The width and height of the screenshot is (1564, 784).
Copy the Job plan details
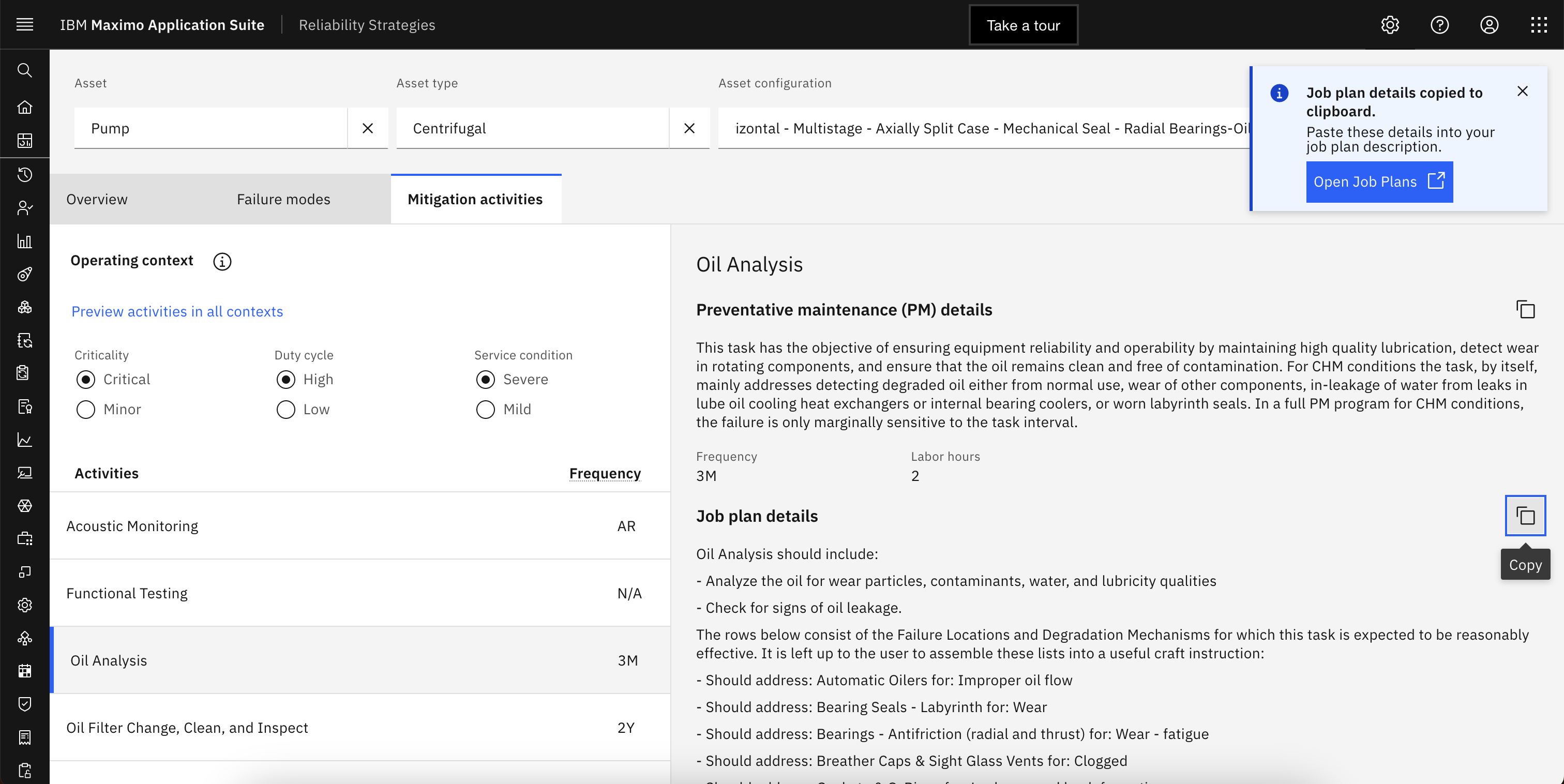pos(1525,516)
